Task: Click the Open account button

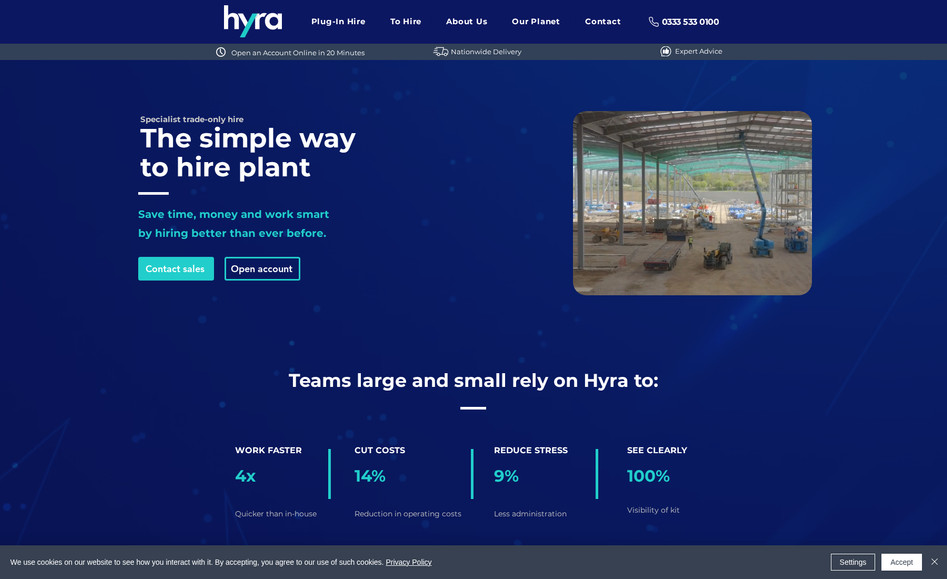Action: [x=261, y=268]
